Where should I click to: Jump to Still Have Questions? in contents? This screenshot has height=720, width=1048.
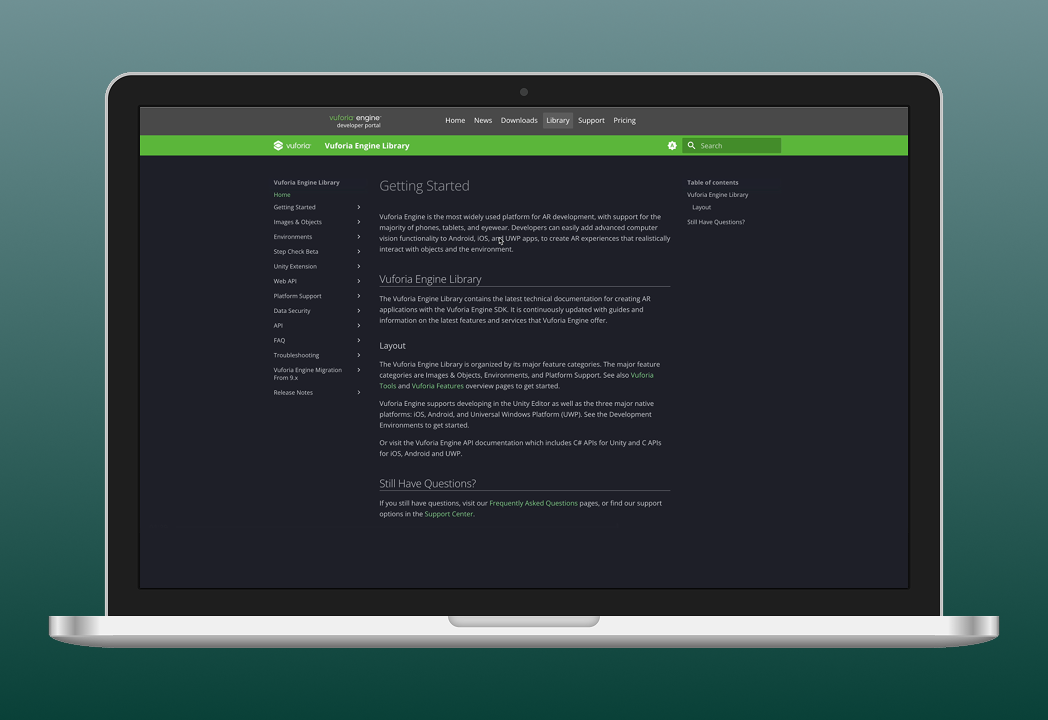[x=716, y=222]
